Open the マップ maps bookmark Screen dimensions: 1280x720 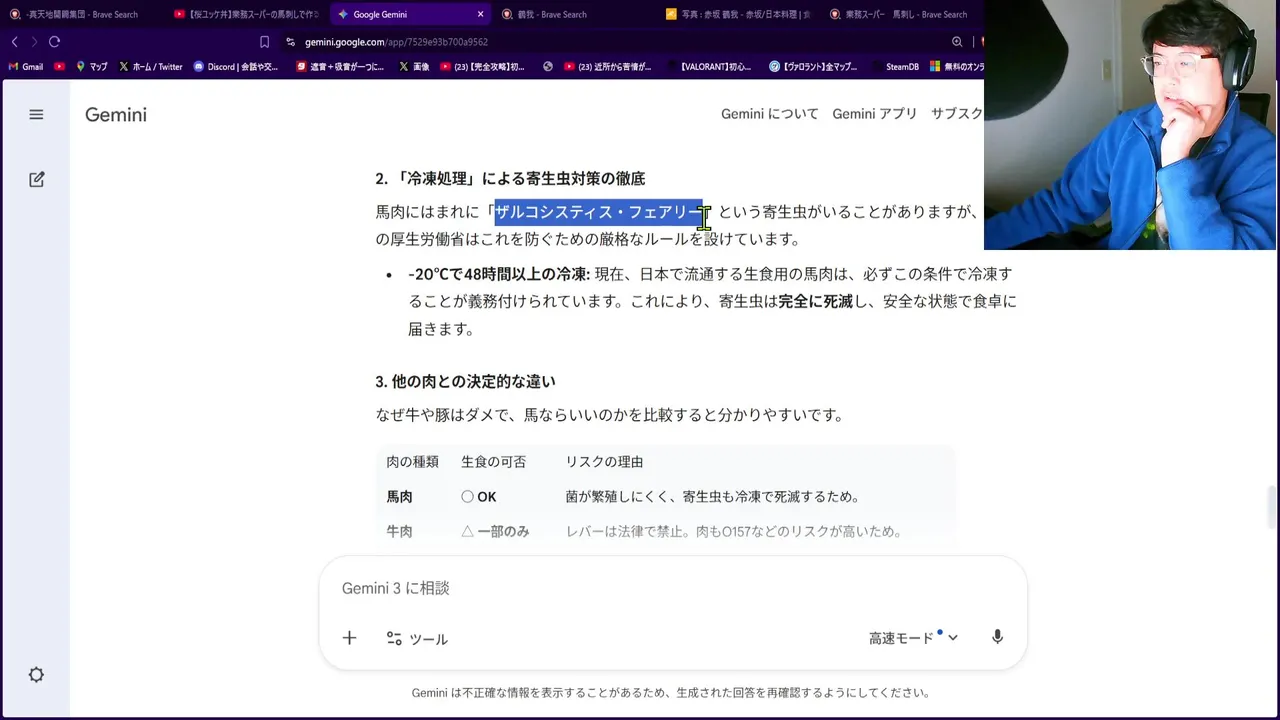click(91, 67)
